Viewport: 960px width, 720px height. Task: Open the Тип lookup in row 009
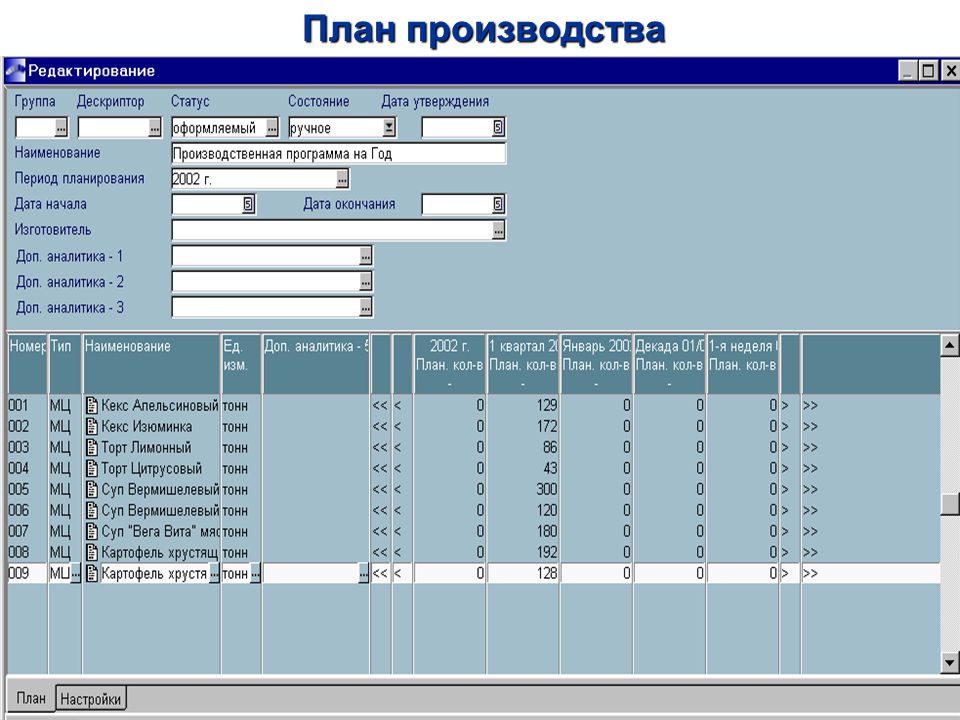coord(76,574)
